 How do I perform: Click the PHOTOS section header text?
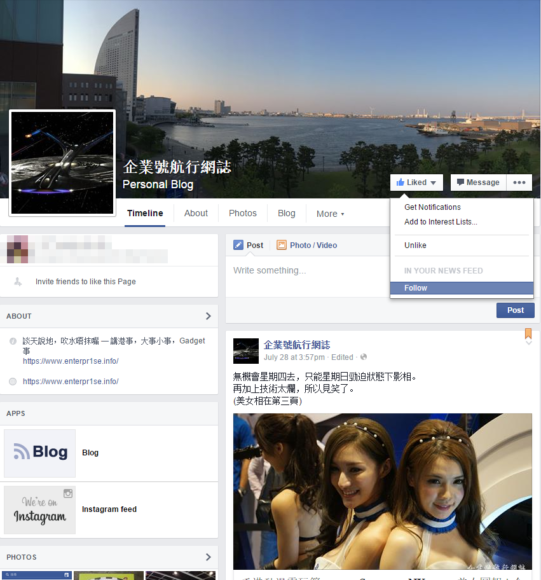pyautogui.click(x=21, y=557)
